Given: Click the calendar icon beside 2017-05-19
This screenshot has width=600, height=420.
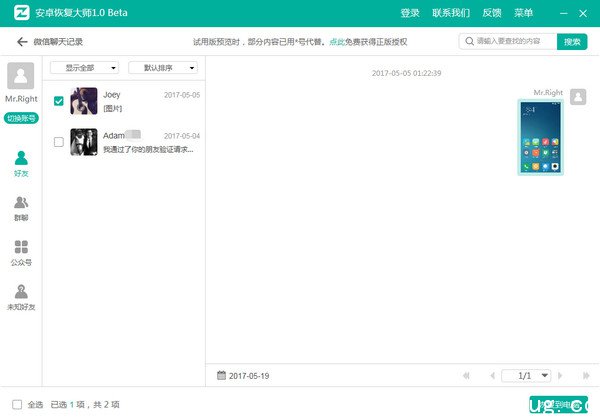Looking at the screenshot, I should tap(221, 375).
